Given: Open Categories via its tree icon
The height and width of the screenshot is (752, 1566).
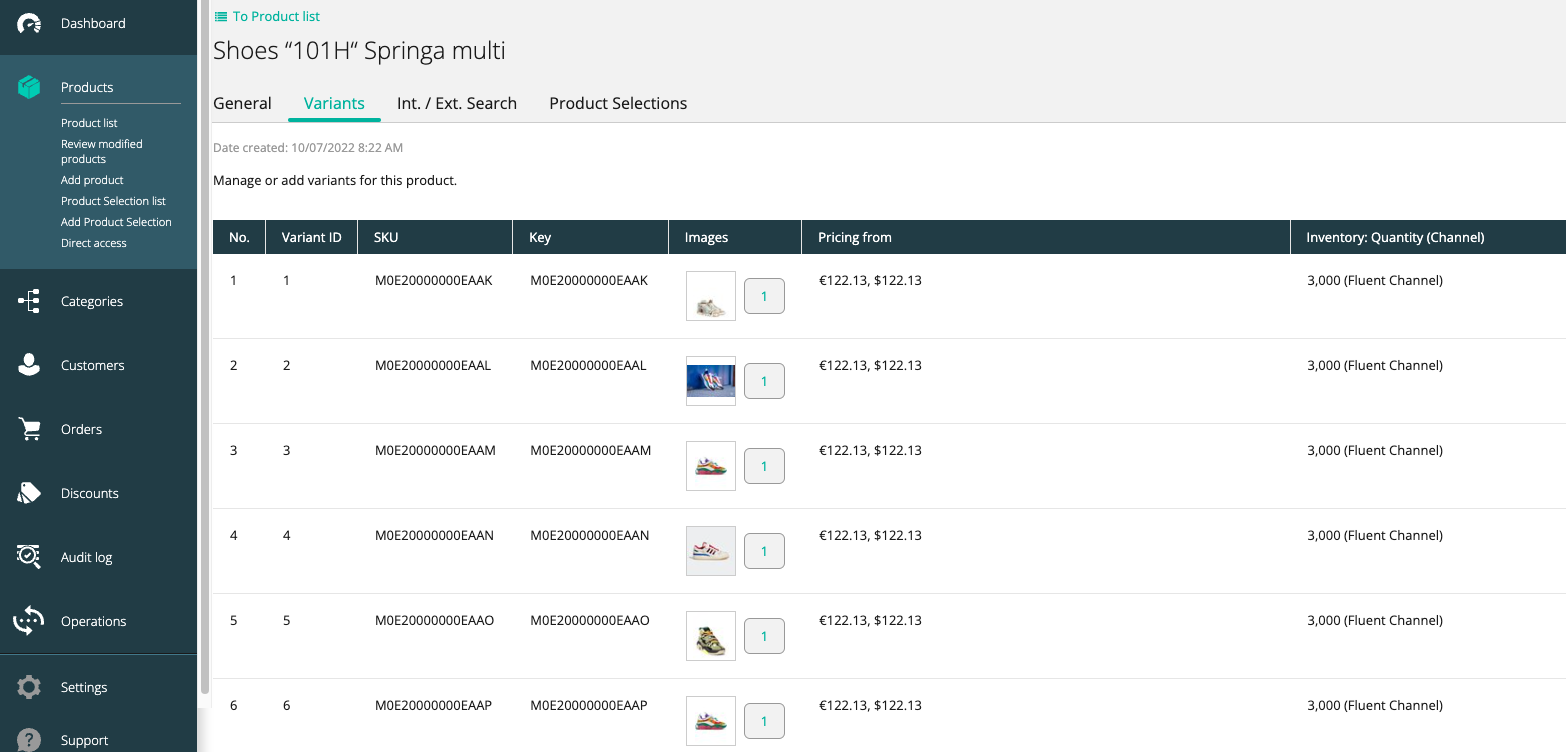Looking at the screenshot, I should (x=29, y=301).
